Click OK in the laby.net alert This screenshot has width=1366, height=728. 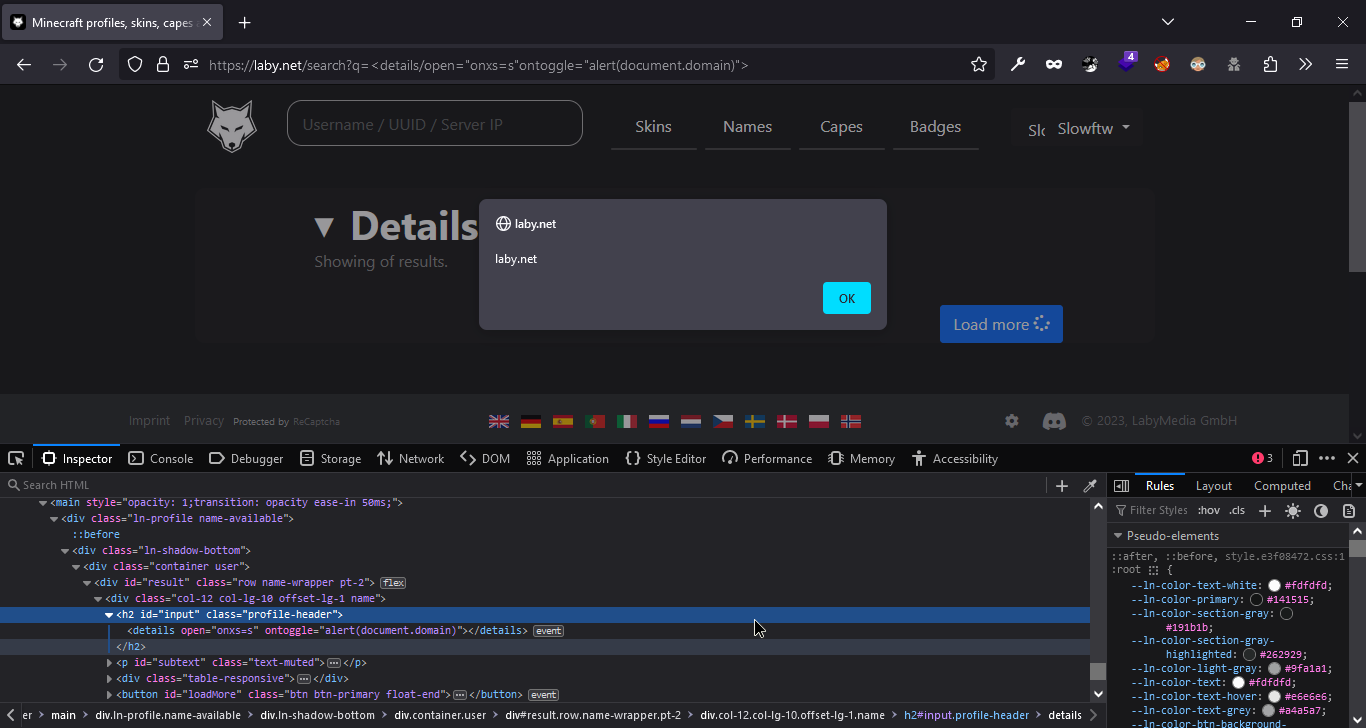[847, 298]
